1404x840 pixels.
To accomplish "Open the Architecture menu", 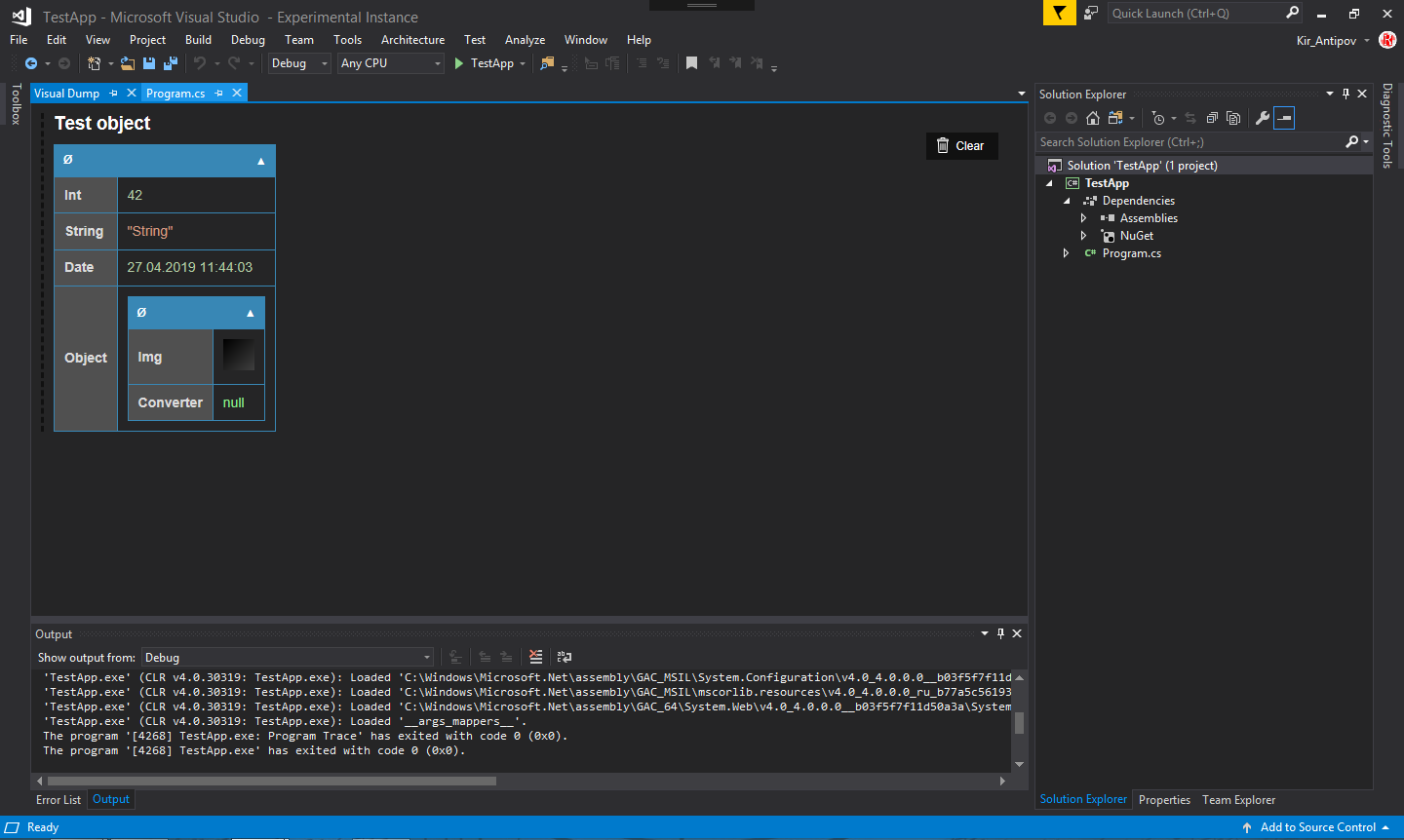I will 412,40.
